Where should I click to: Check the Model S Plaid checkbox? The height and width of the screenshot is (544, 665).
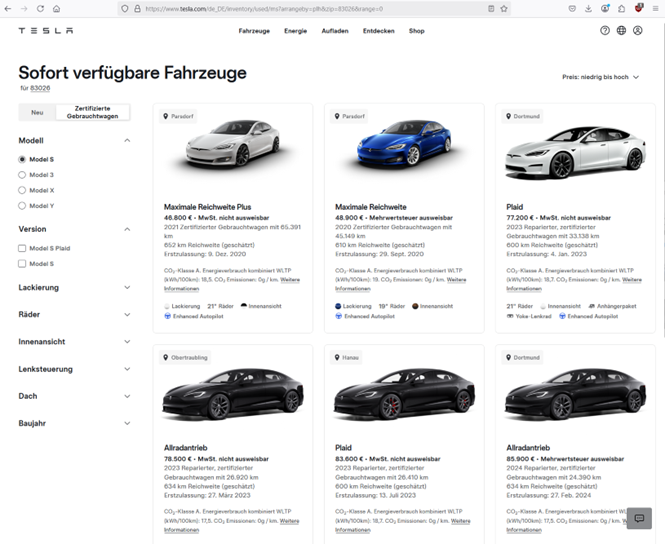[x=23, y=248]
